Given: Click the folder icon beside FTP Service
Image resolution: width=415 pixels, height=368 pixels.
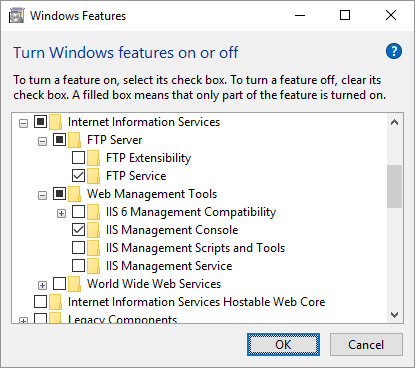Looking at the screenshot, I should pos(94,176).
